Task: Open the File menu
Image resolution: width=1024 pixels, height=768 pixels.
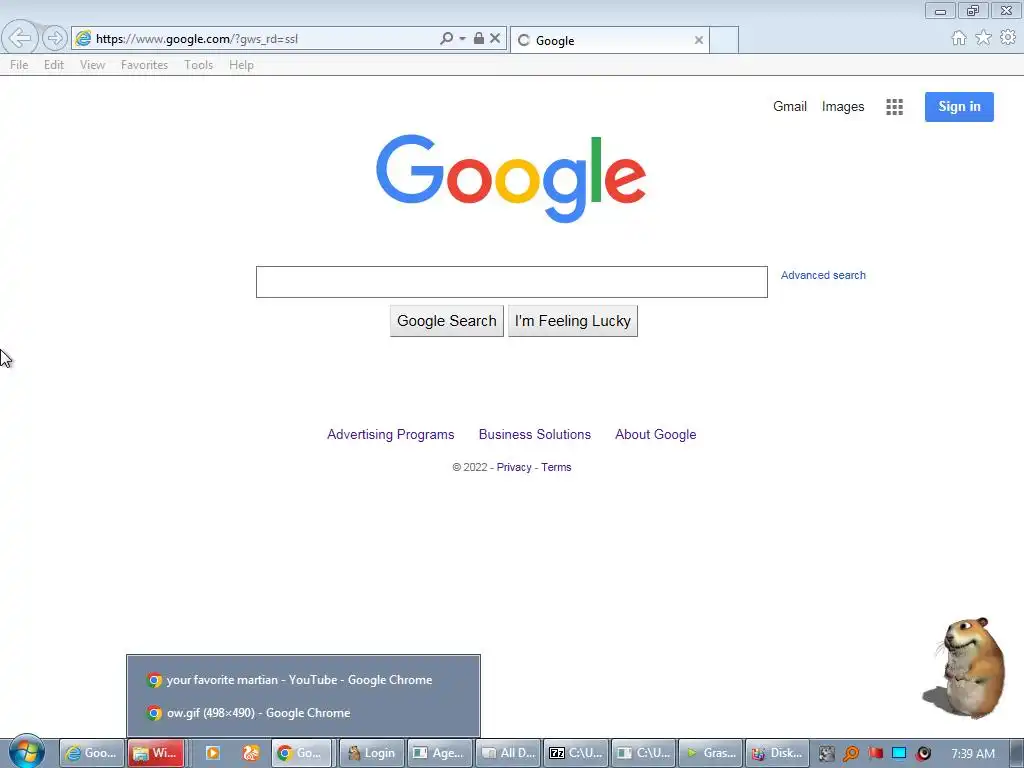Action: point(19,65)
